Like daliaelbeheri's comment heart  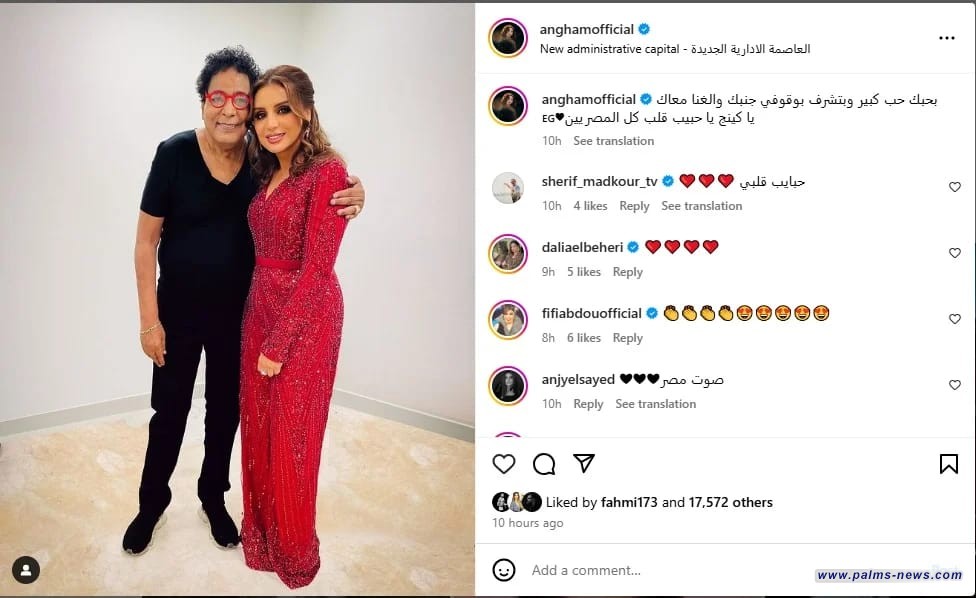click(x=954, y=253)
